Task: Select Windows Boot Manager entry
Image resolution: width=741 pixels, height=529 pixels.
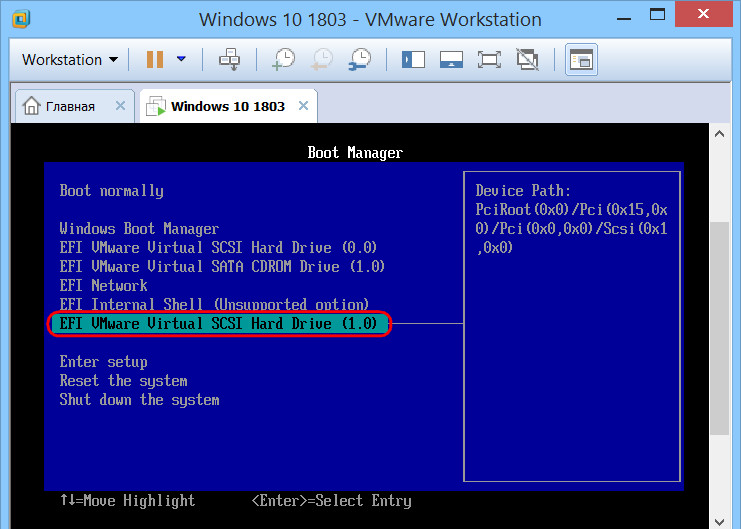Action: click(139, 229)
